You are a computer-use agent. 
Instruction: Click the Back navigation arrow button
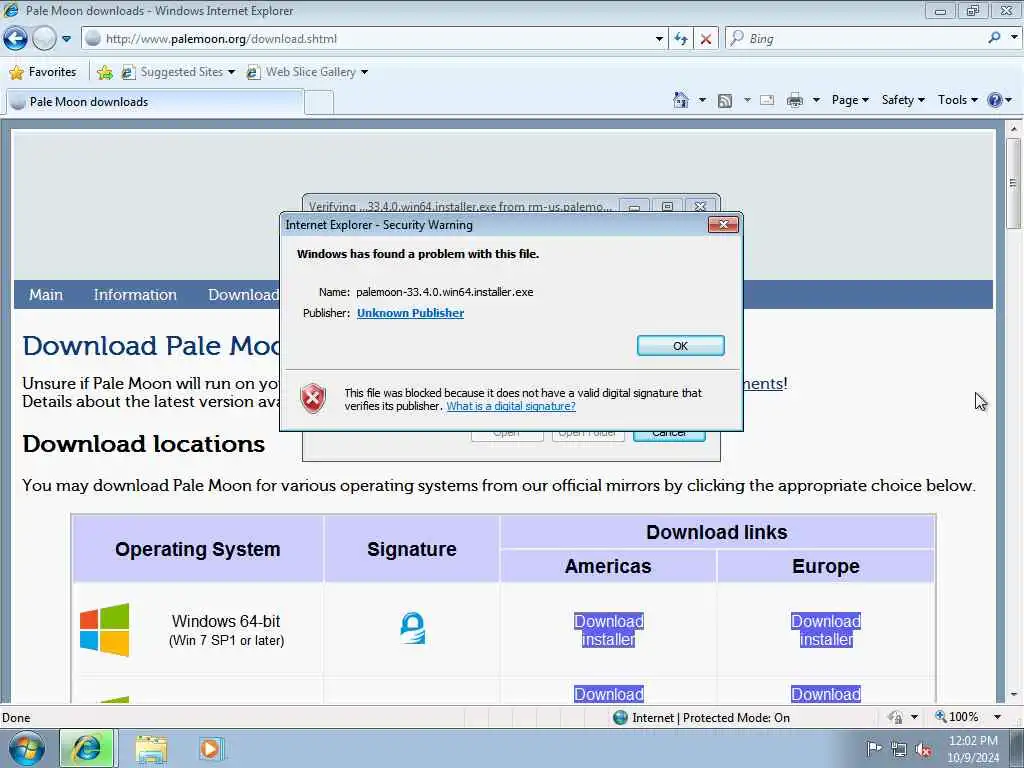(x=15, y=39)
